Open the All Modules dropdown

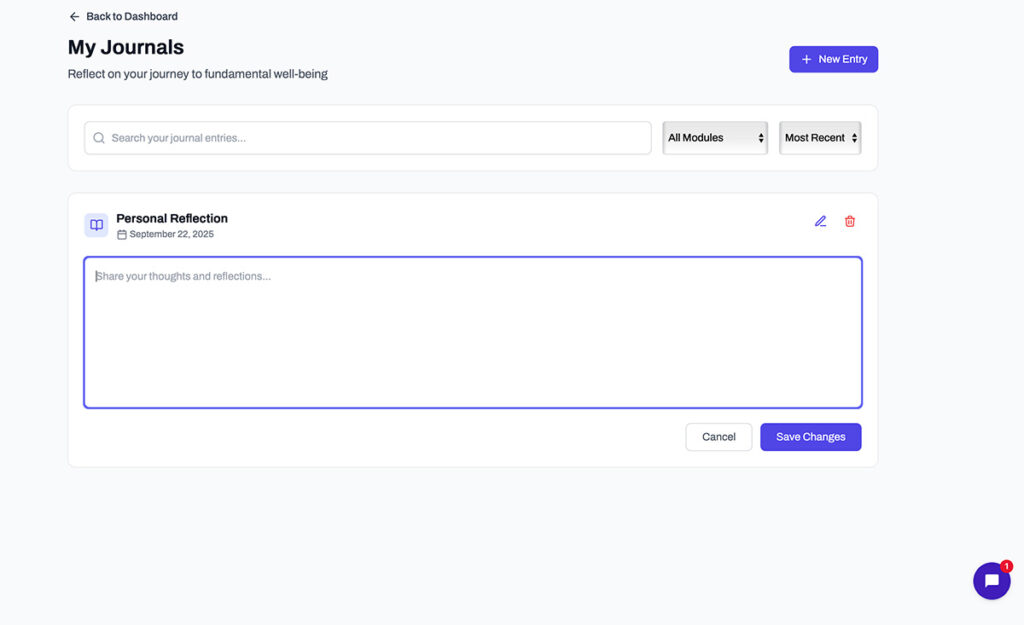point(715,138)
